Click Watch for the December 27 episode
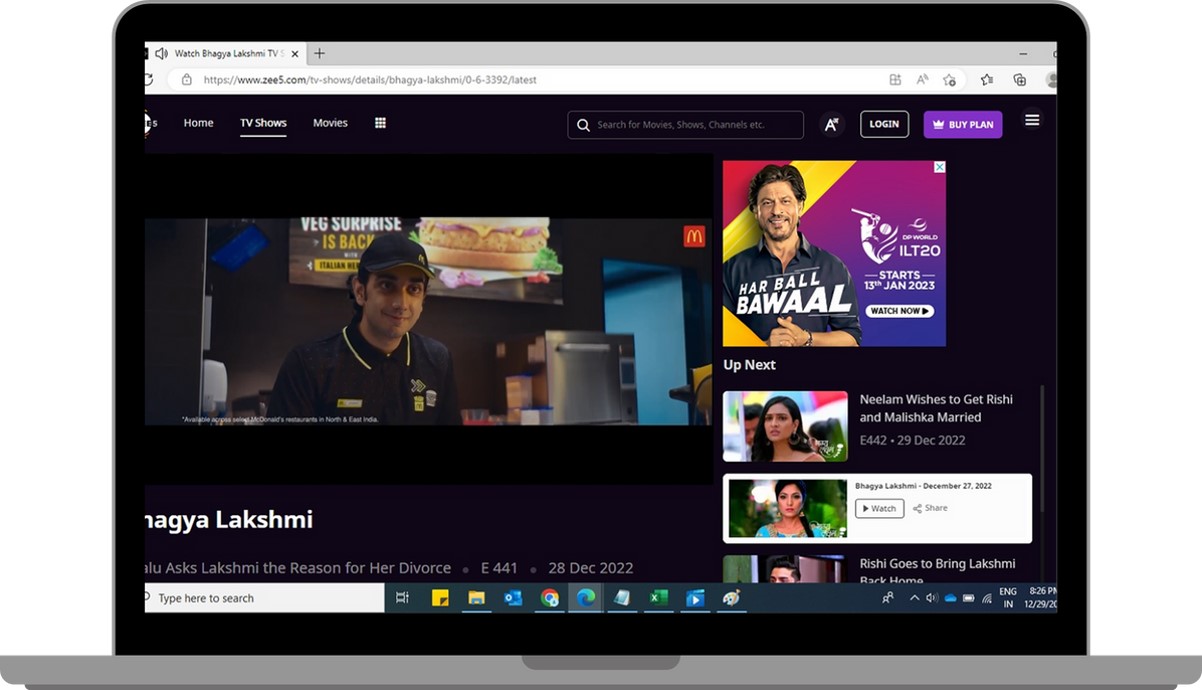The image size is (1202, 690). [x=879, y=508]
